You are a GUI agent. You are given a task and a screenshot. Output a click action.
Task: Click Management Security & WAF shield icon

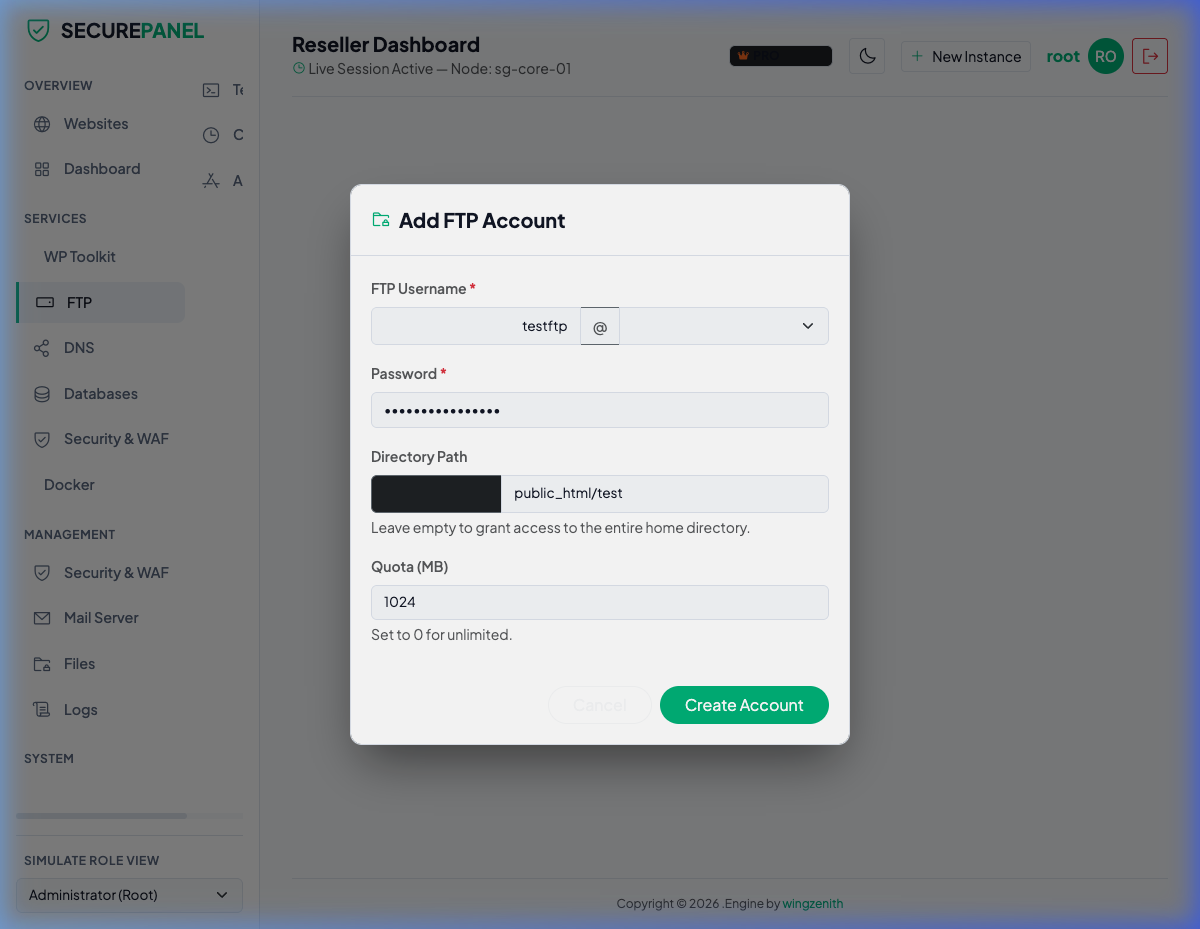(x=42, y=573)
